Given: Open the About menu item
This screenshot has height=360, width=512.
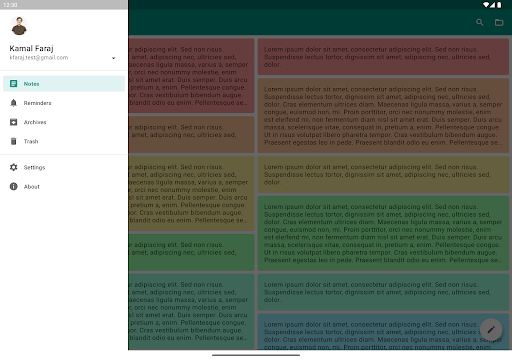Looking at the screenshot, I should click(x=64, y=186).
